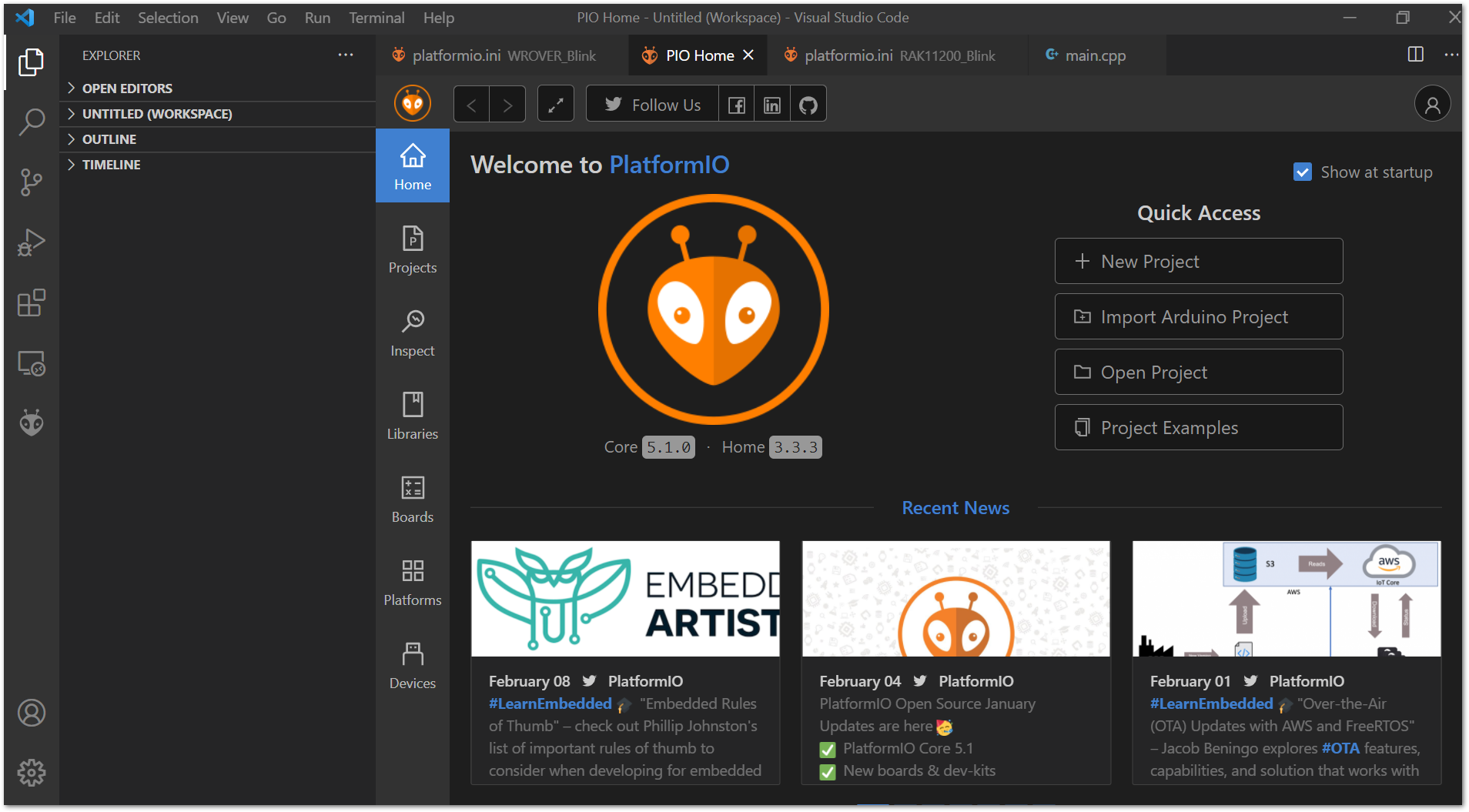Expand PIO Home to full view
The height and width of the screenshot is (812, 1469).
[x=555, y=105]
